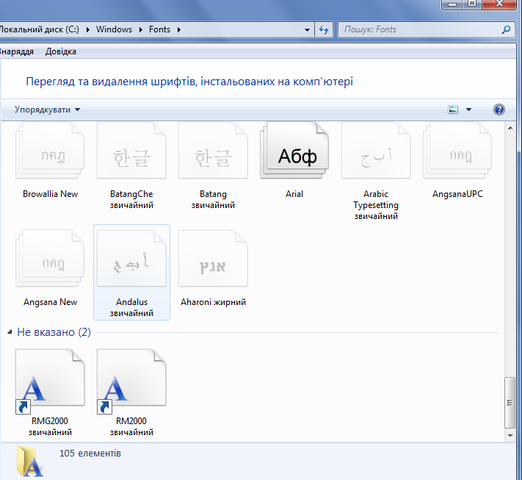
Task: Expand the arrow after Windows in breadcrumb
Action: point(141,30)
